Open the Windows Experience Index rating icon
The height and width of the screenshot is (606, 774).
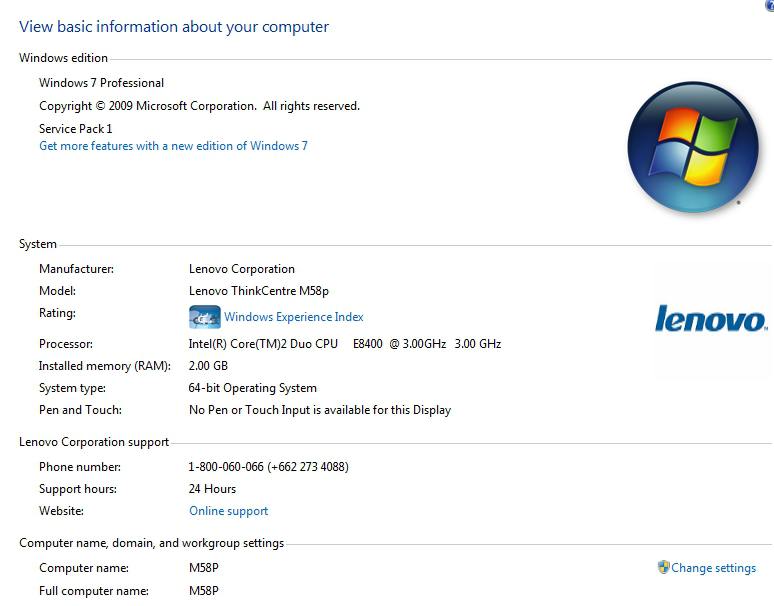pos(204,317)
